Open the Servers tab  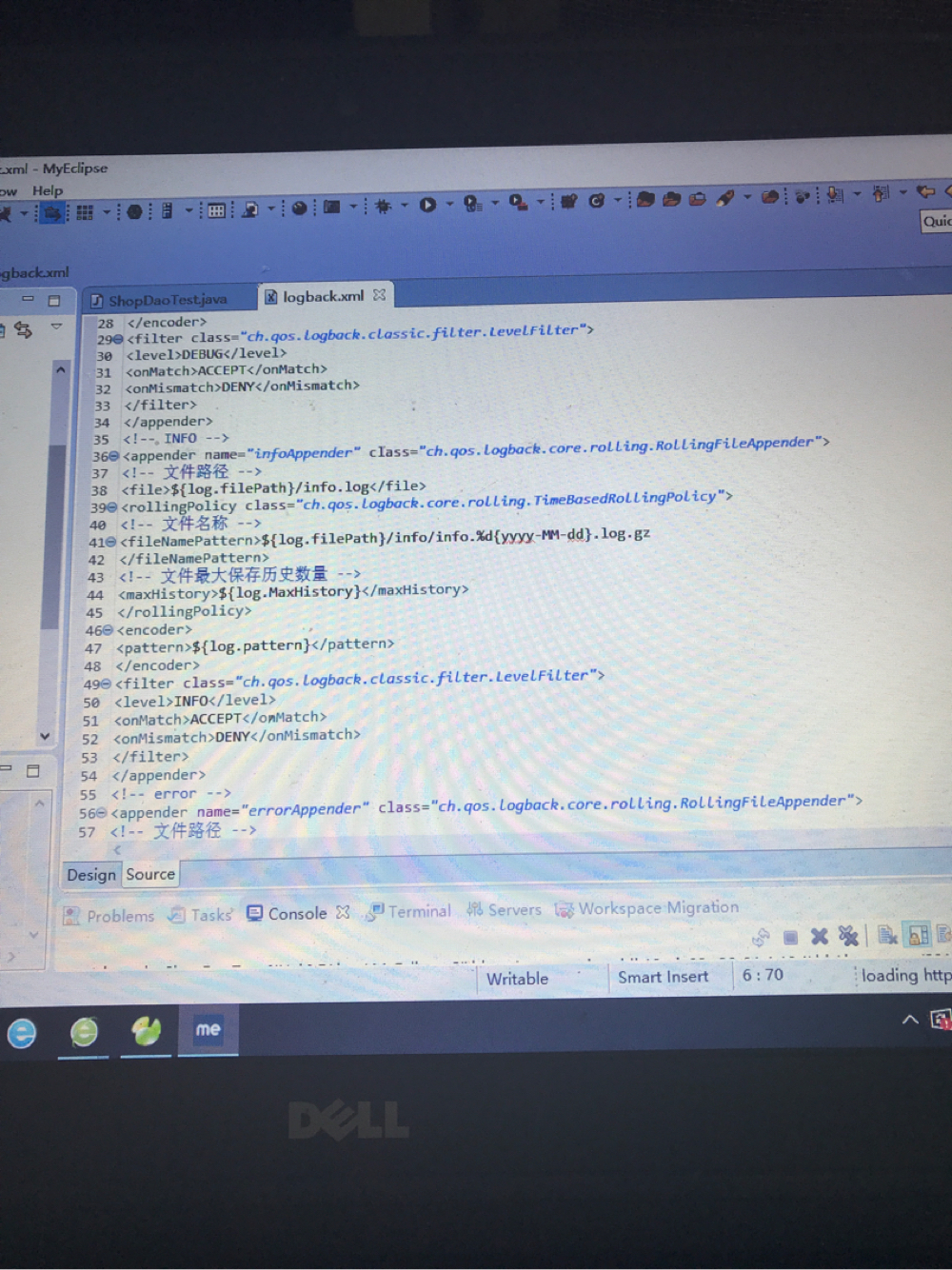pyautogui.click(x=505, y=910)
